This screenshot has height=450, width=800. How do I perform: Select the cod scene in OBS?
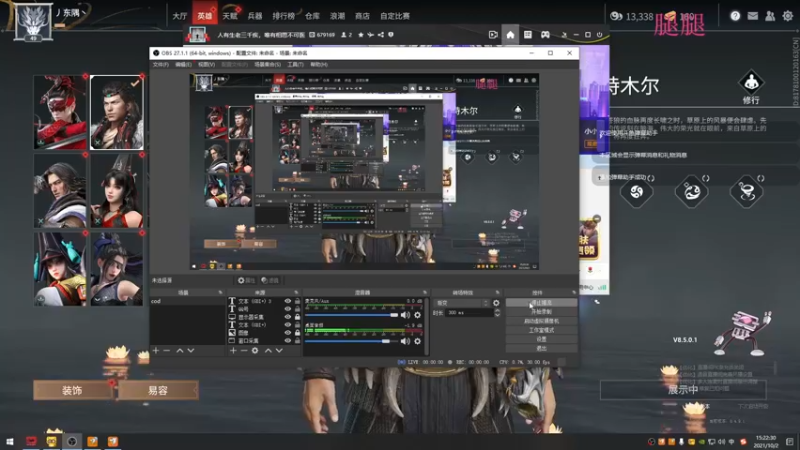187,302
